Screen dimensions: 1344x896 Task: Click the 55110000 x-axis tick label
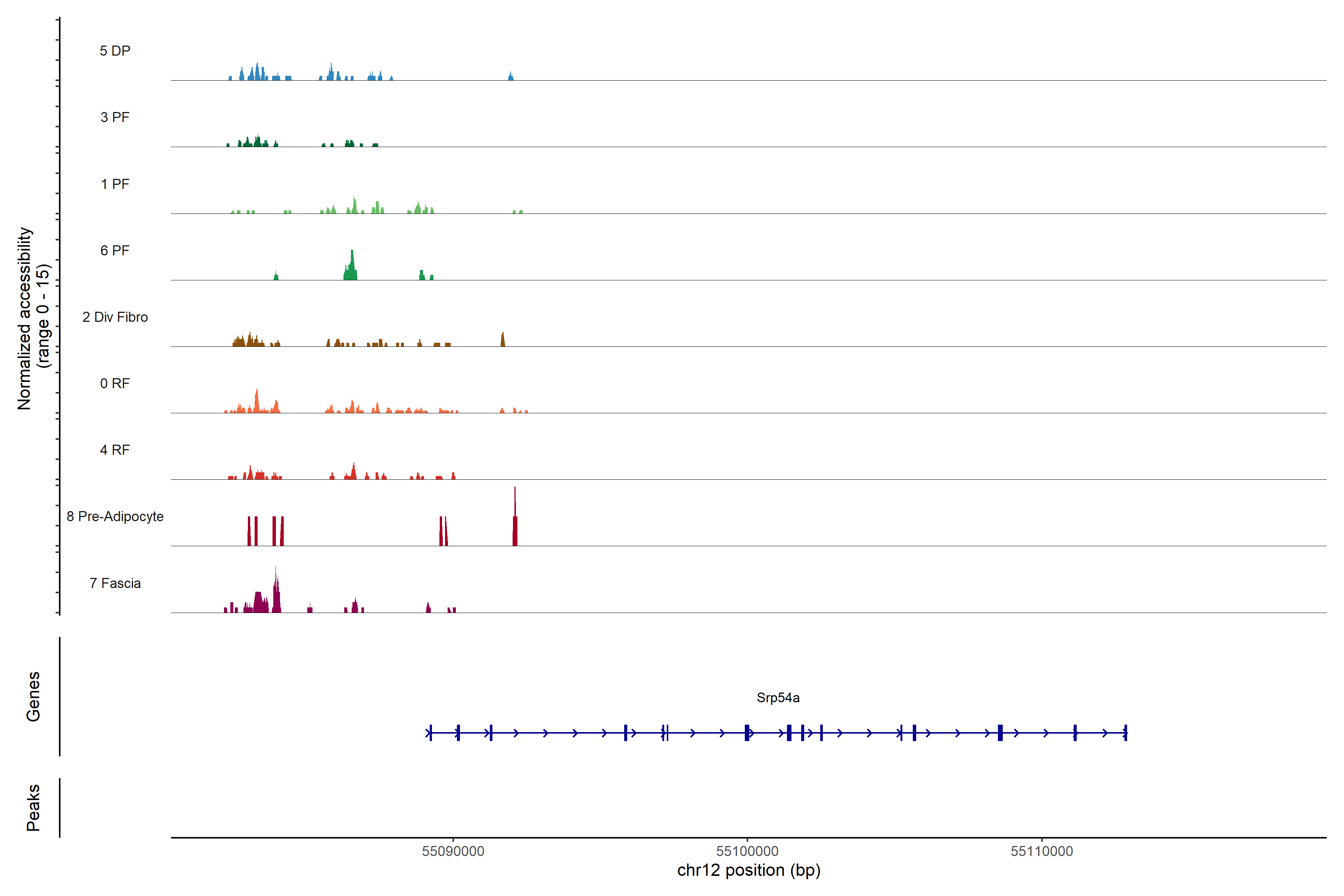coord(1042,852)
